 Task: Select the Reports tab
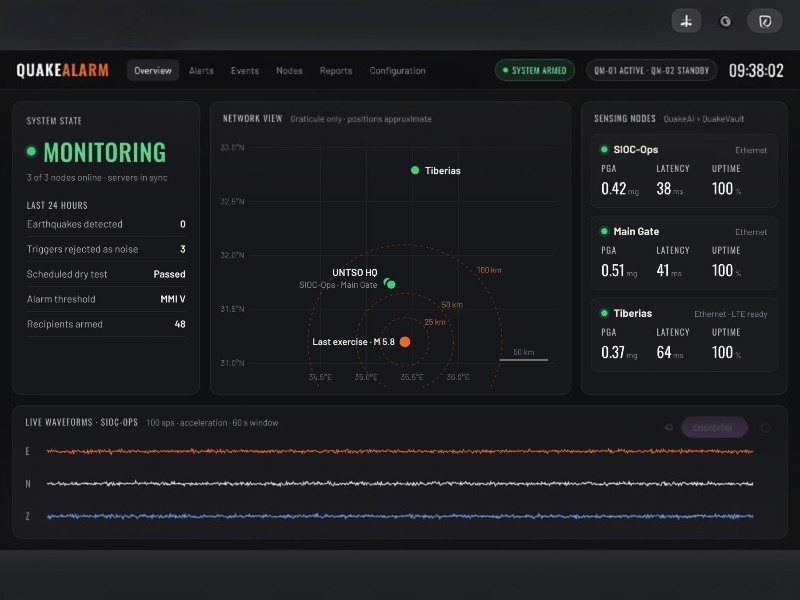point(336,70)
